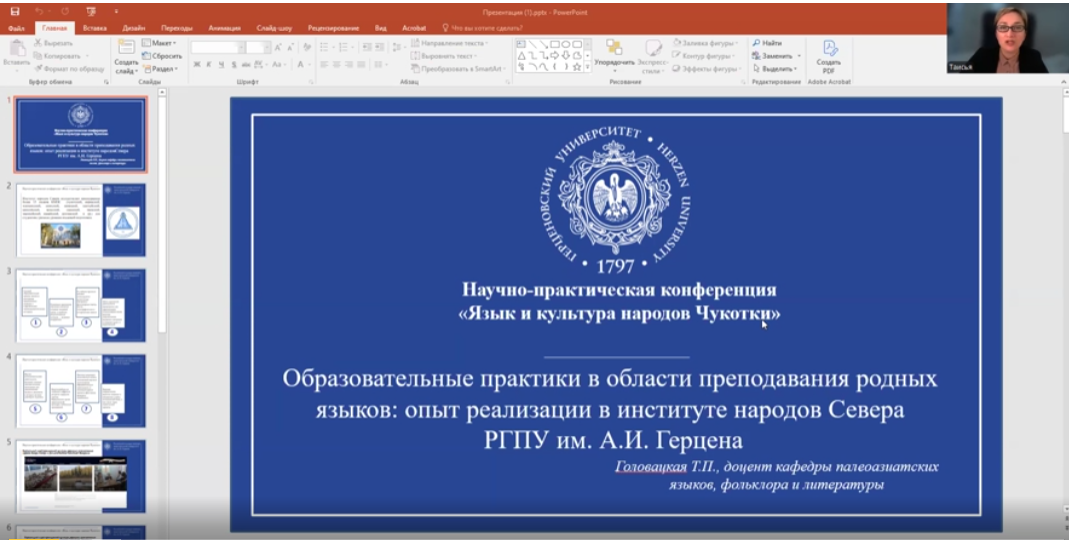Go to the Слайд-шоу tab

274,28
